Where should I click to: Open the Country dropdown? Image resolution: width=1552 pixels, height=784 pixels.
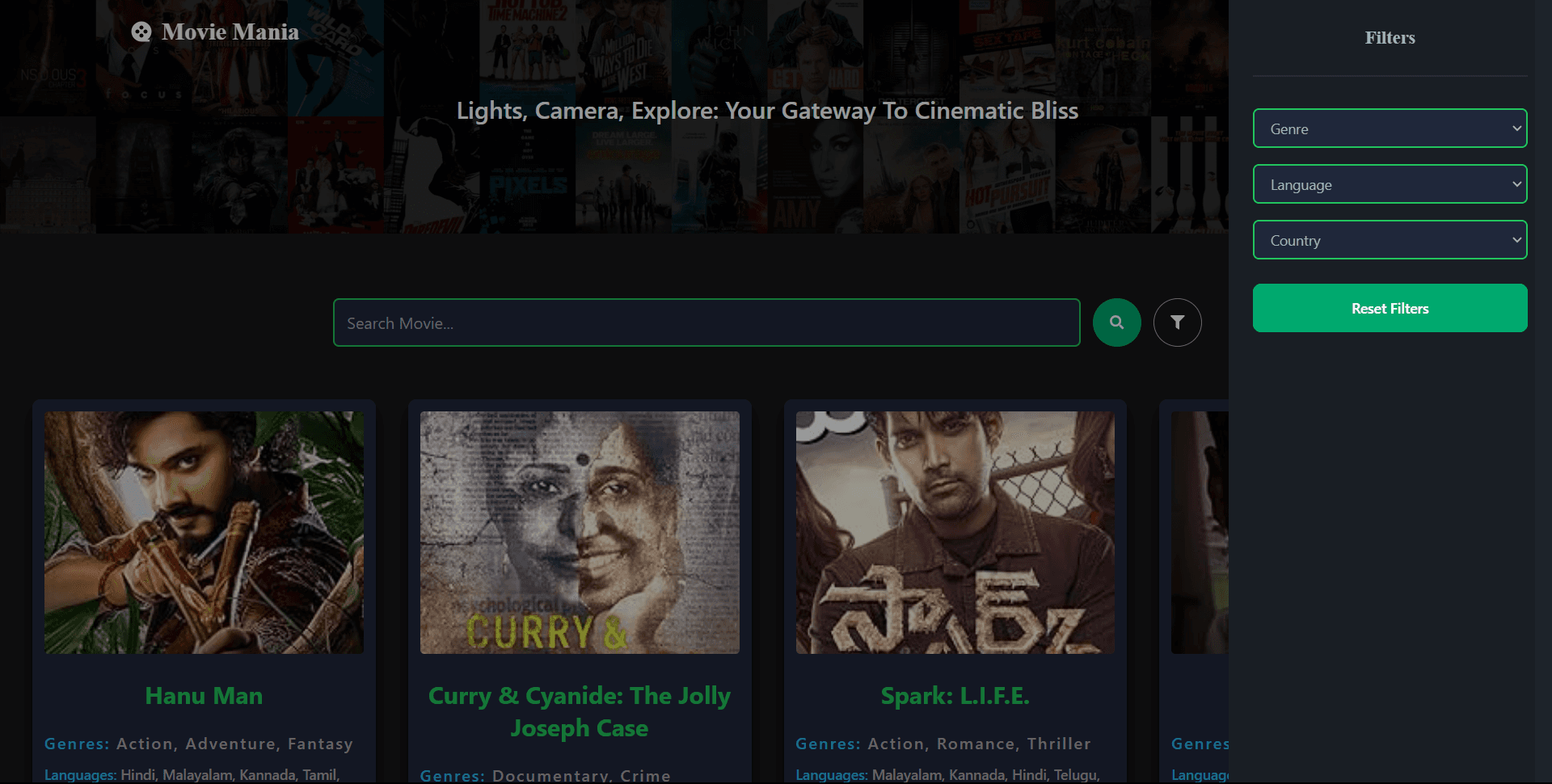click(x=1390, y=240)
